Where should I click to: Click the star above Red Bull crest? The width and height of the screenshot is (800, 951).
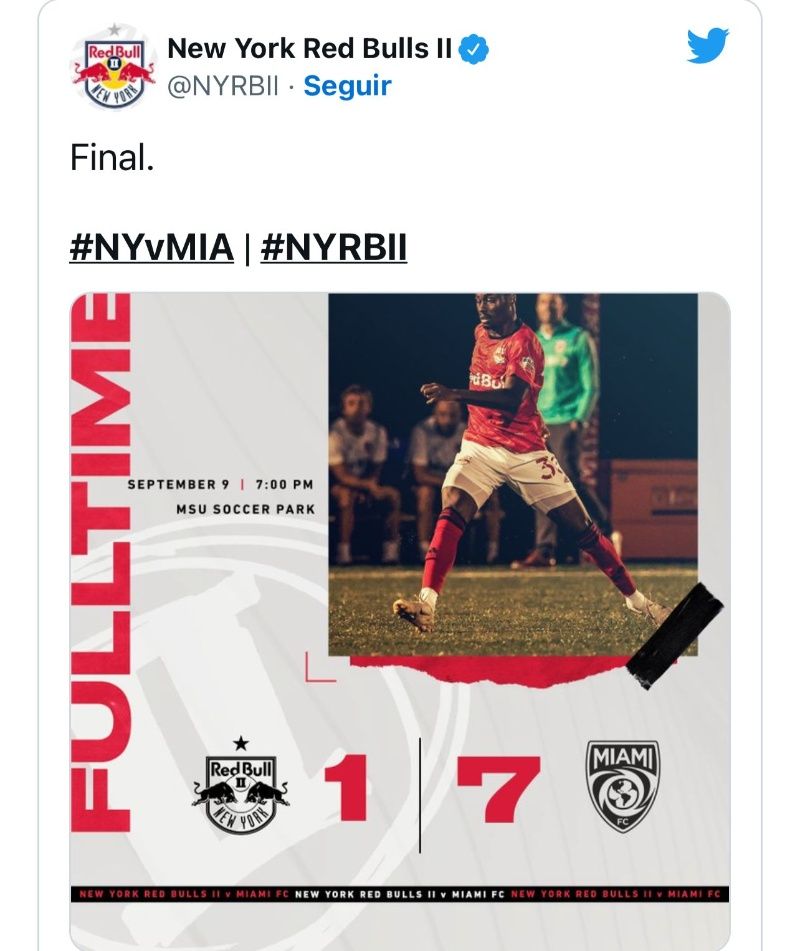241,742
